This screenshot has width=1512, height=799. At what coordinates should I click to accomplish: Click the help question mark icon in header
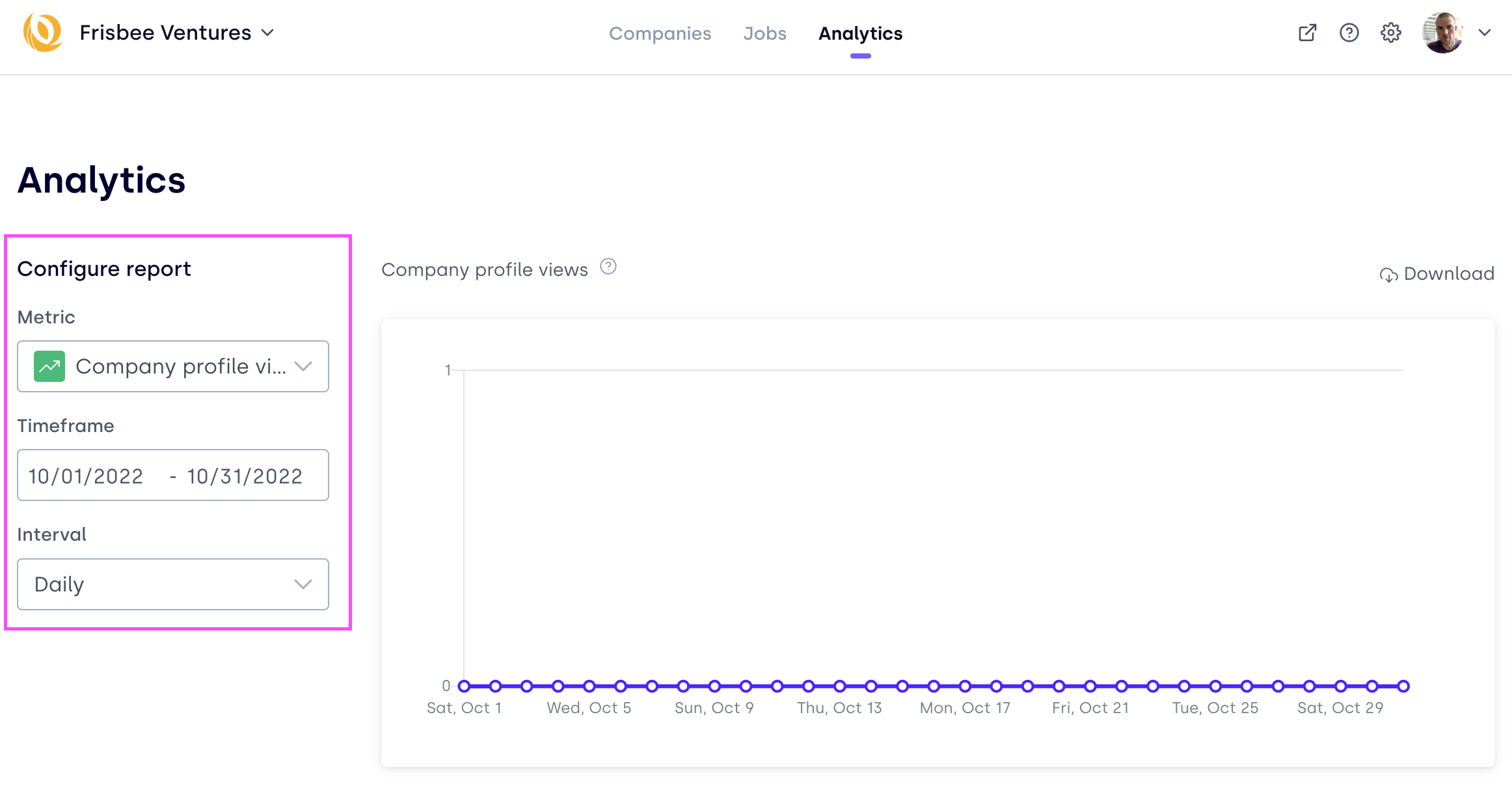click(x=1349, y=33)
